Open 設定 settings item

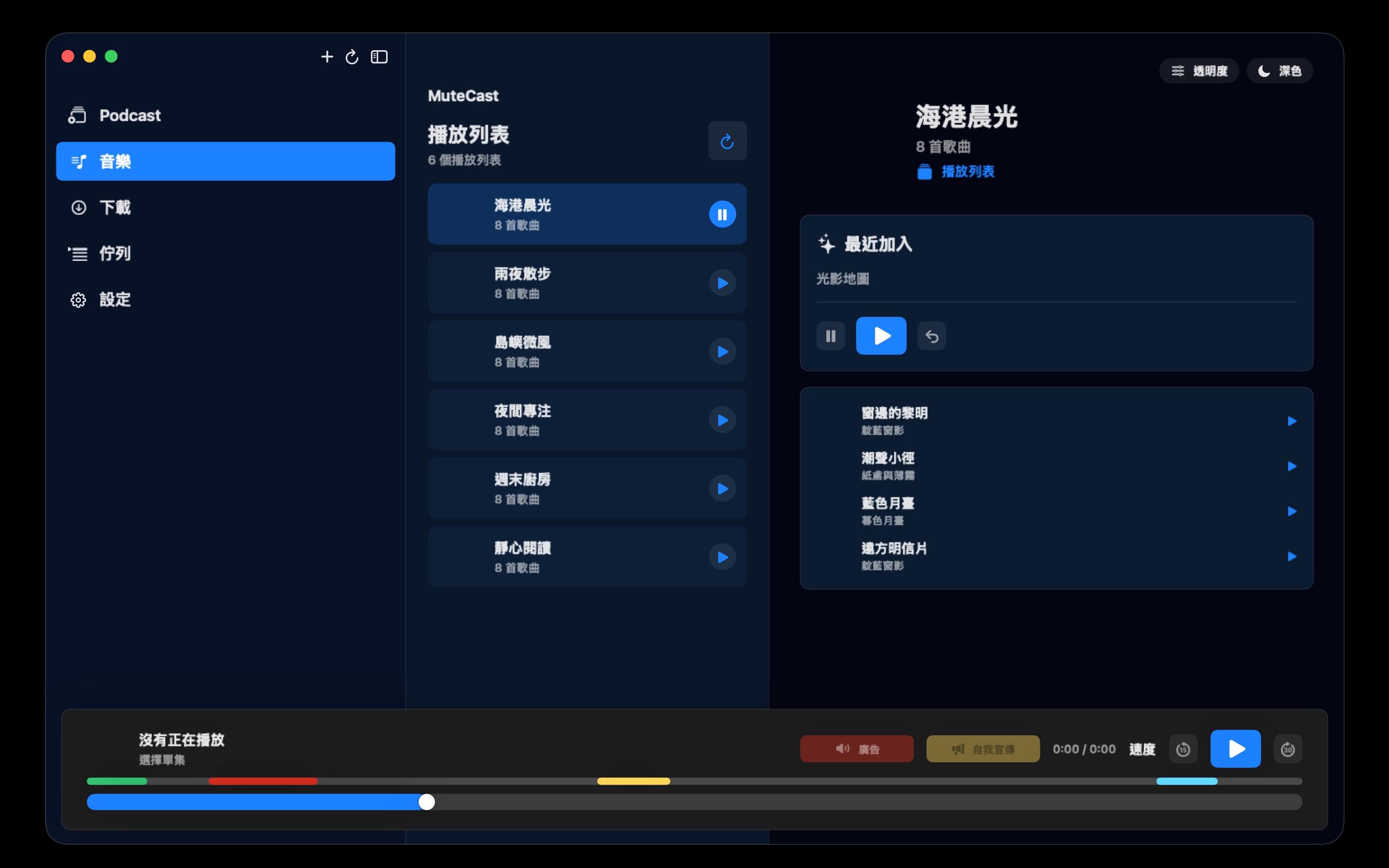pyautogui.click(x=225, y=299)
